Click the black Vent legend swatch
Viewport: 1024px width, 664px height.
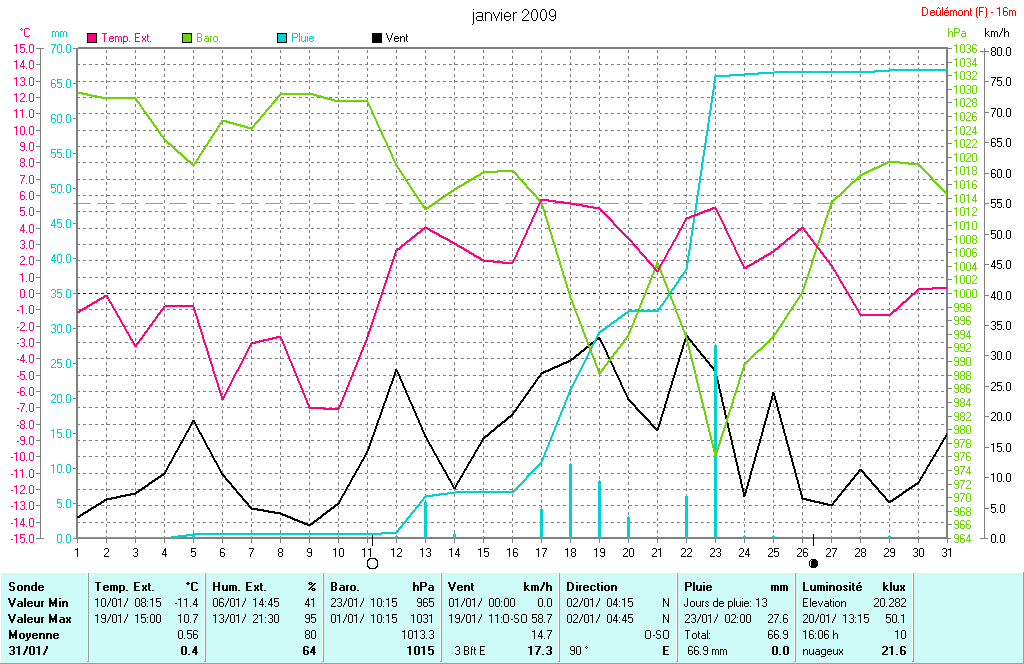click(x=376, y=38)
